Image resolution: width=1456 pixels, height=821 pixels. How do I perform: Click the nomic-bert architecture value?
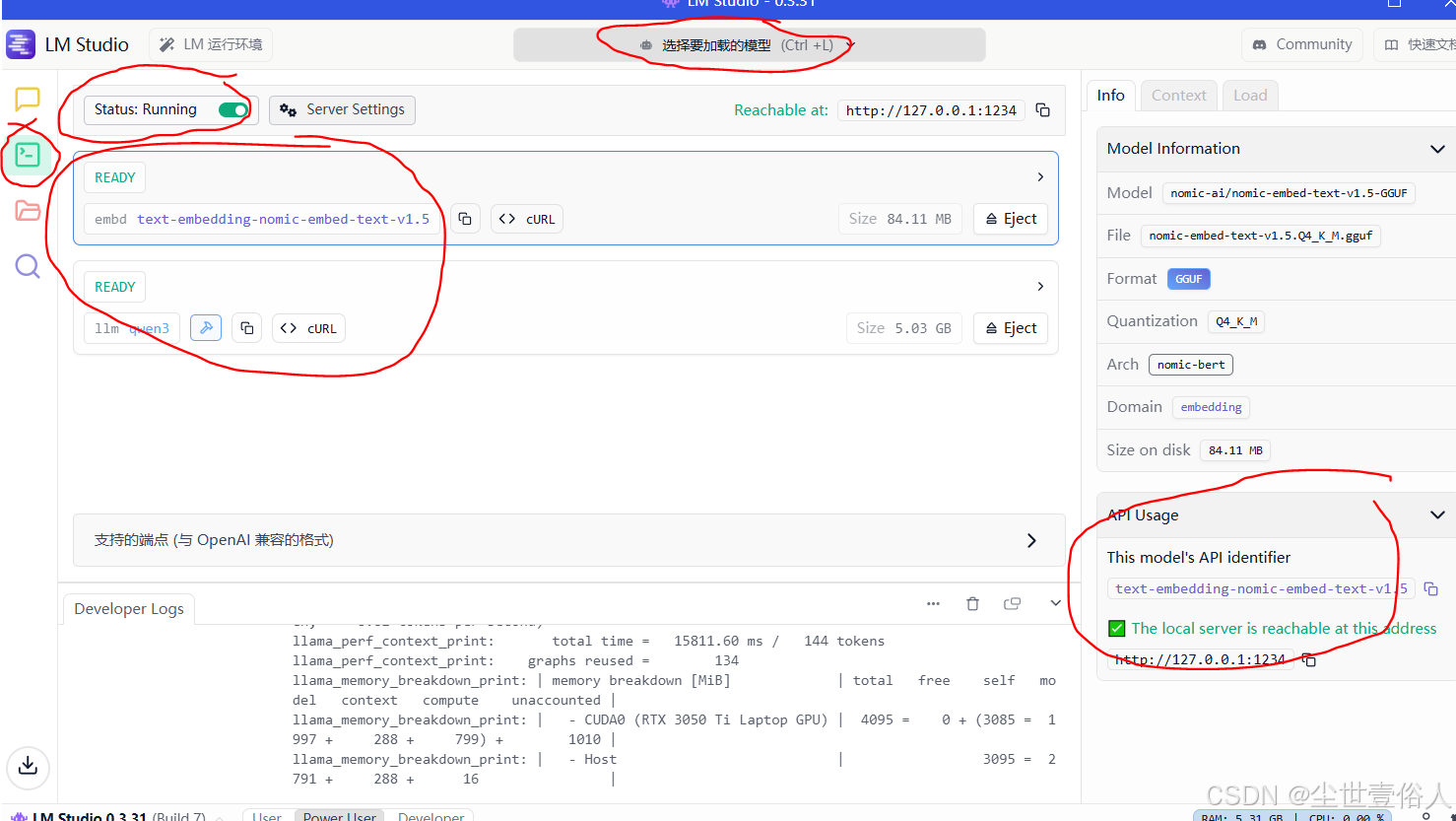point(1191,365)
